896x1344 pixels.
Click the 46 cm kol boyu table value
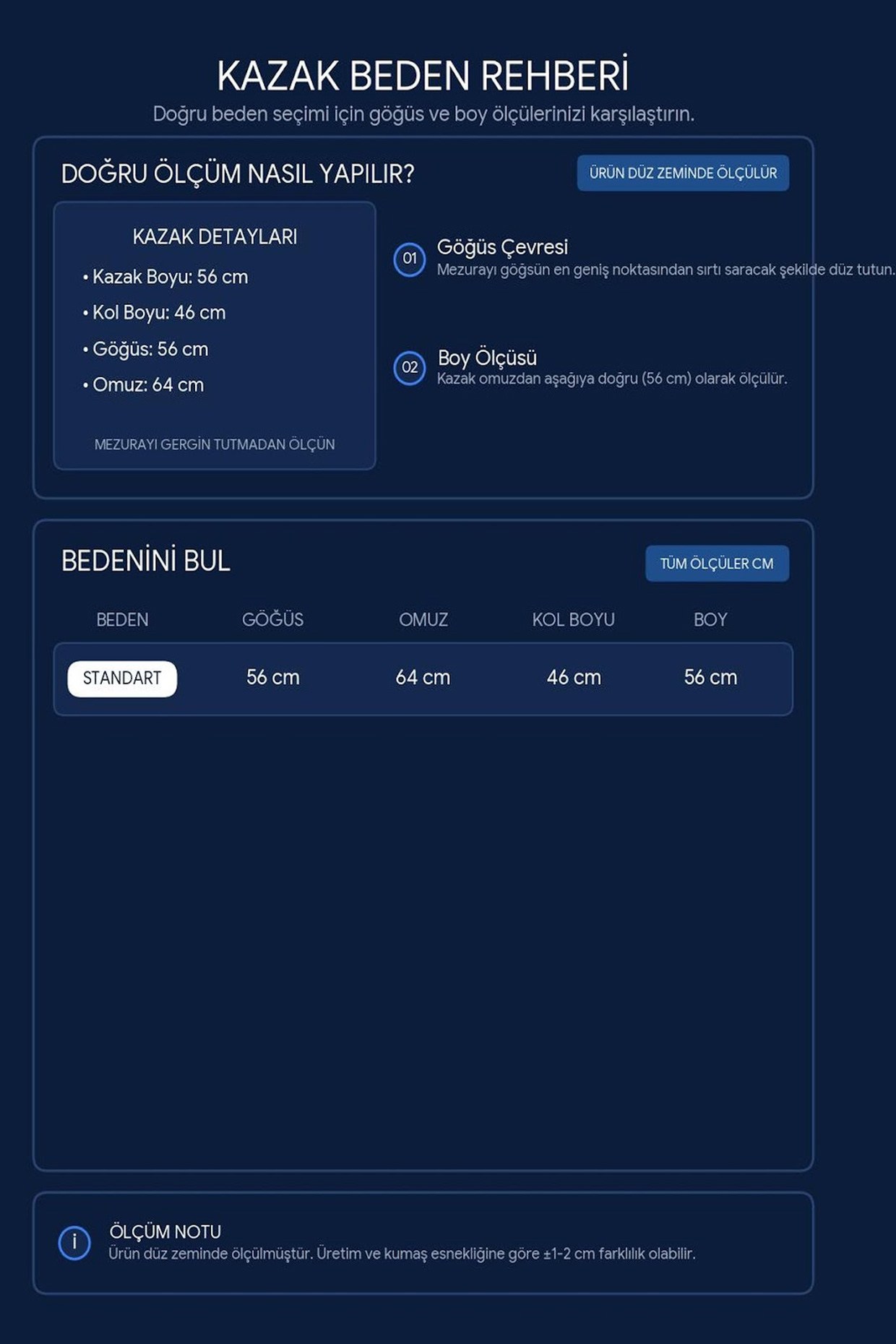tap(574, 677)
